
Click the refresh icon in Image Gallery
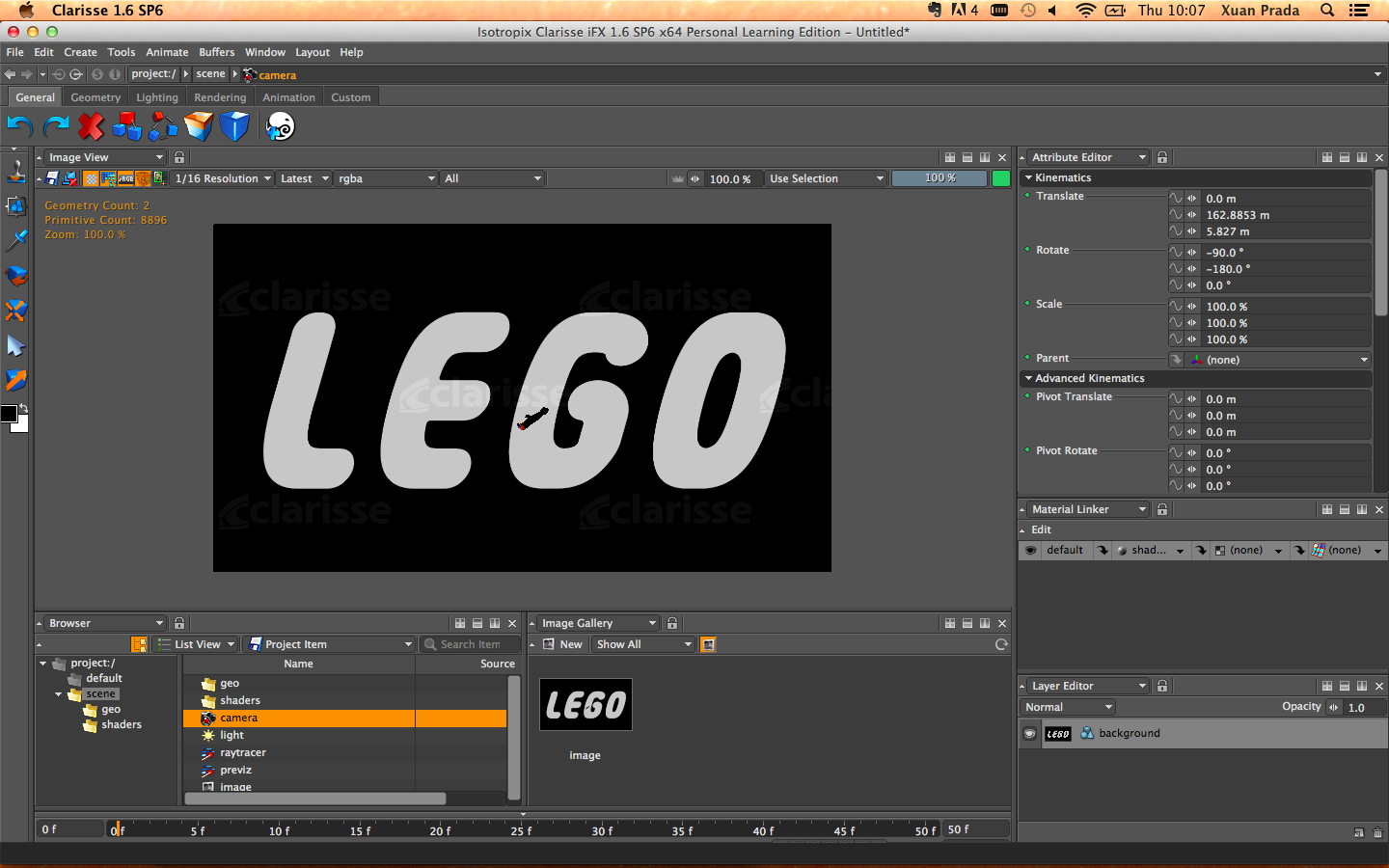[1001, 644]
